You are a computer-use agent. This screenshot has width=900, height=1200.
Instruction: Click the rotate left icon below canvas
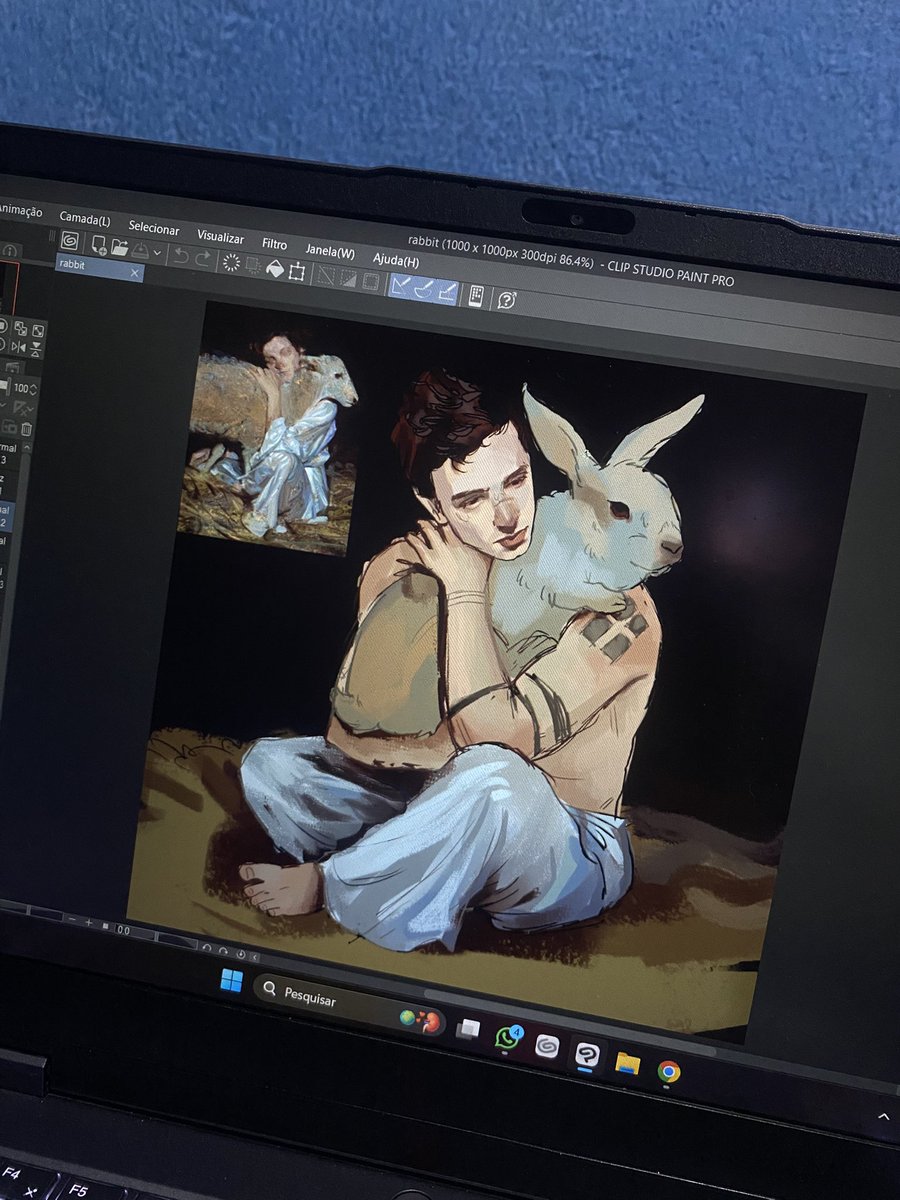coord(207,948)
